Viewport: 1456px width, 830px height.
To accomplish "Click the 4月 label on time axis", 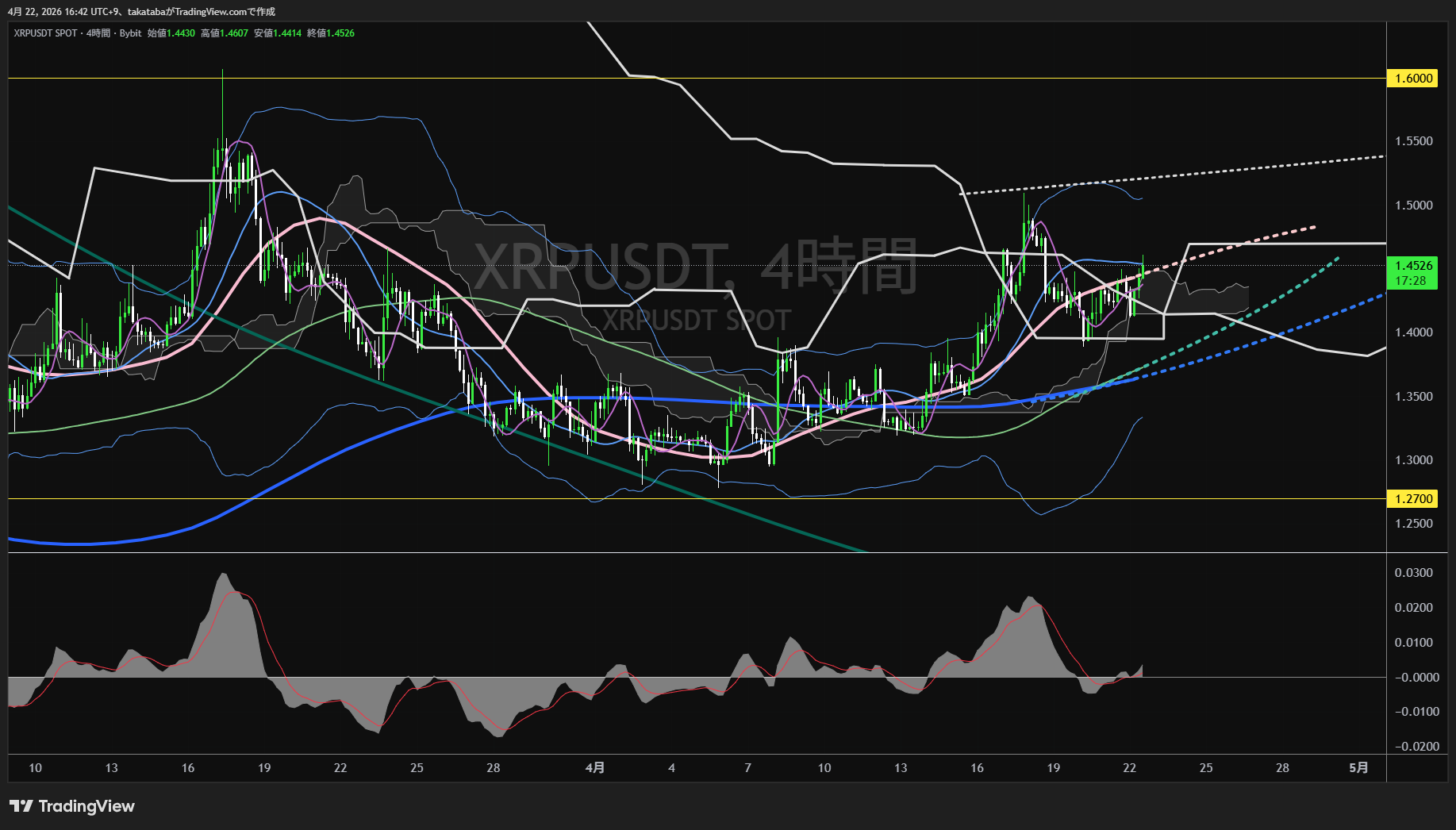I will 594,767.
